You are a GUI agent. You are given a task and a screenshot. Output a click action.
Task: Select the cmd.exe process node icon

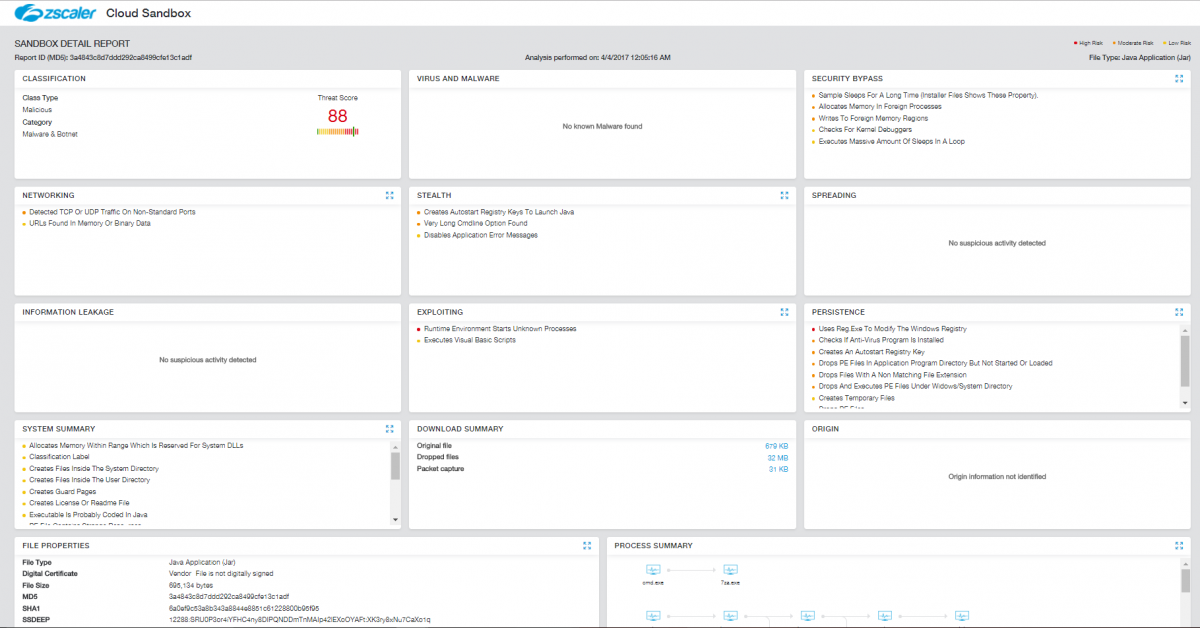tap(652, 568)
